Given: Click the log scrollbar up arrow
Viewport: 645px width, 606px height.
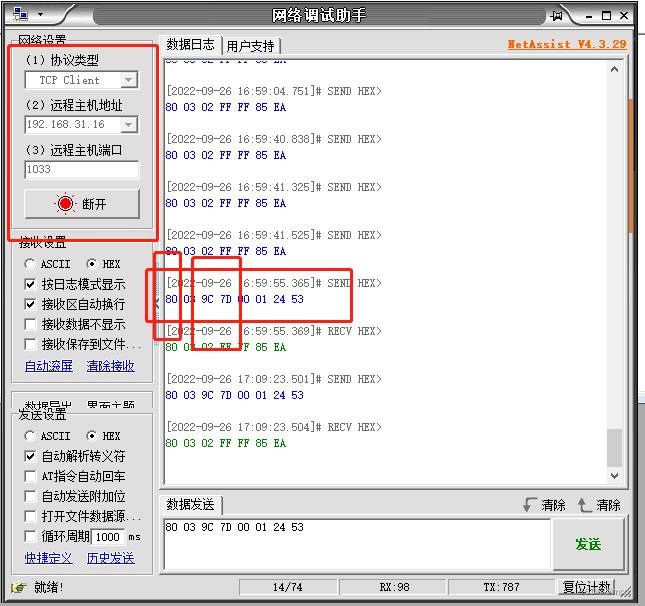Looking at the screenshot, I should click(x=615, y=69).
